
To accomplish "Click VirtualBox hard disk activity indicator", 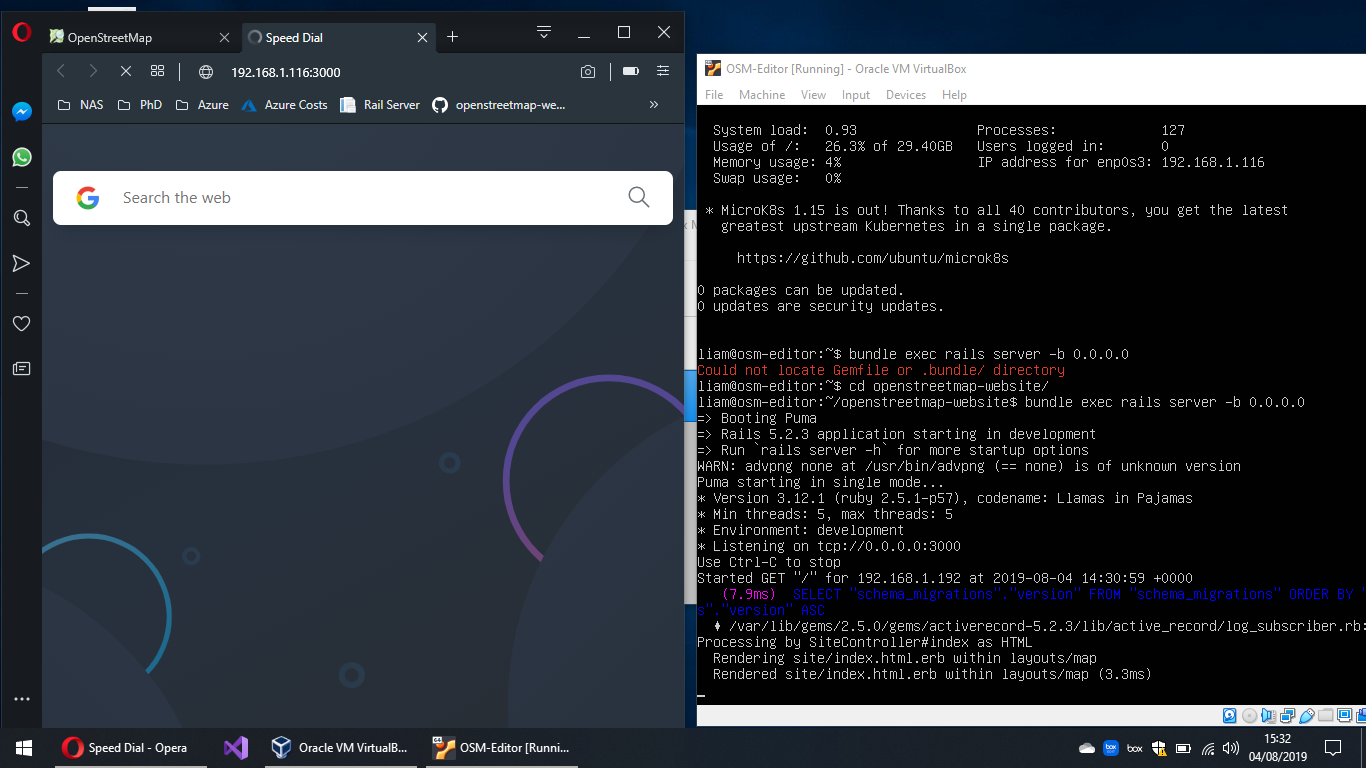I will pyautogui.click(x=1230, y=715).
